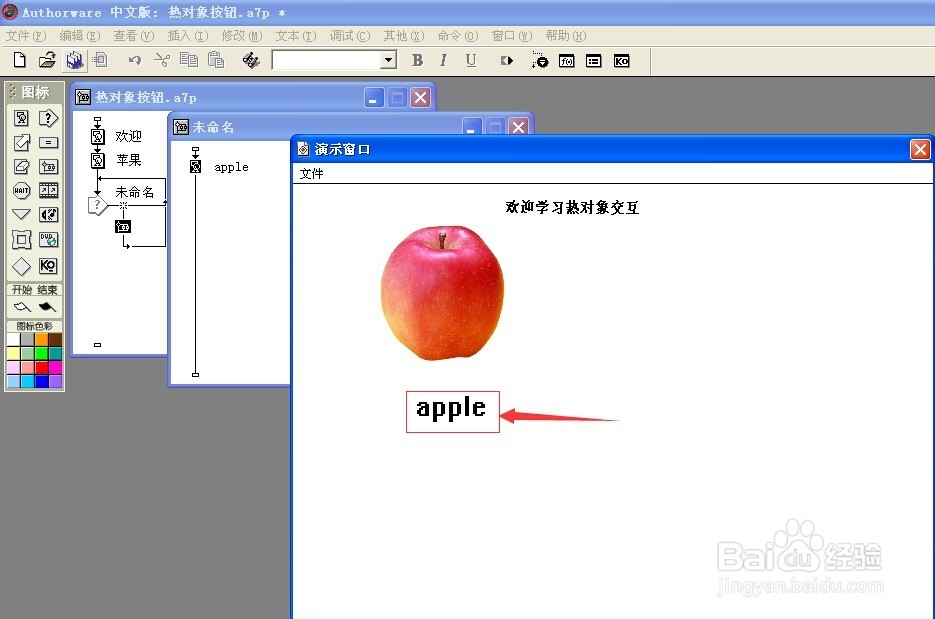Pick the red swatch in icon colors
Screen dimensions: 935x619
(x=41, y=367)
